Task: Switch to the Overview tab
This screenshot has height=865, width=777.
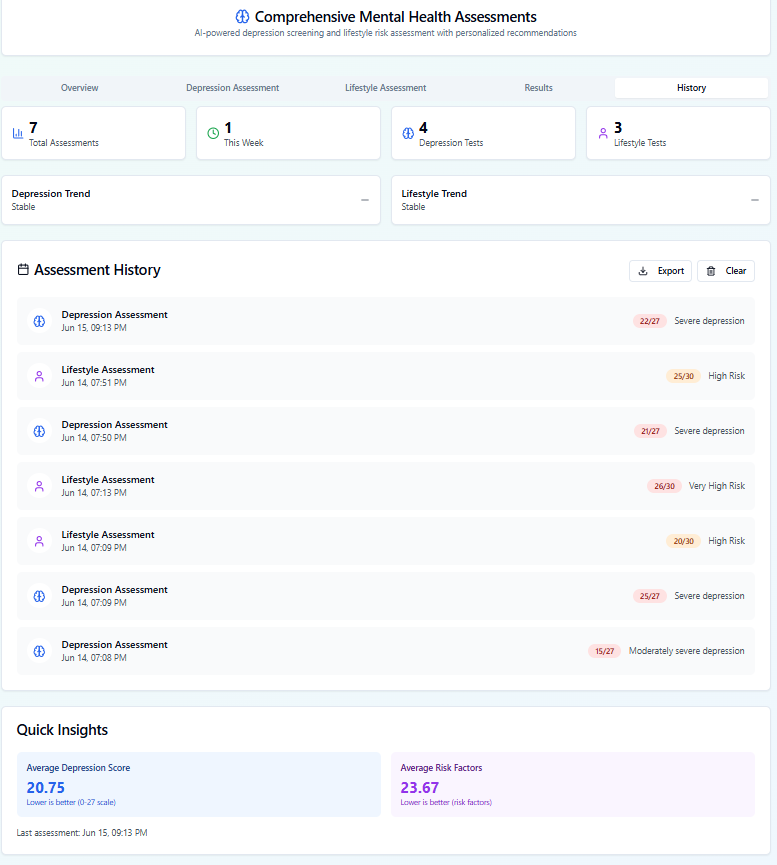Action: coord(79,87)
